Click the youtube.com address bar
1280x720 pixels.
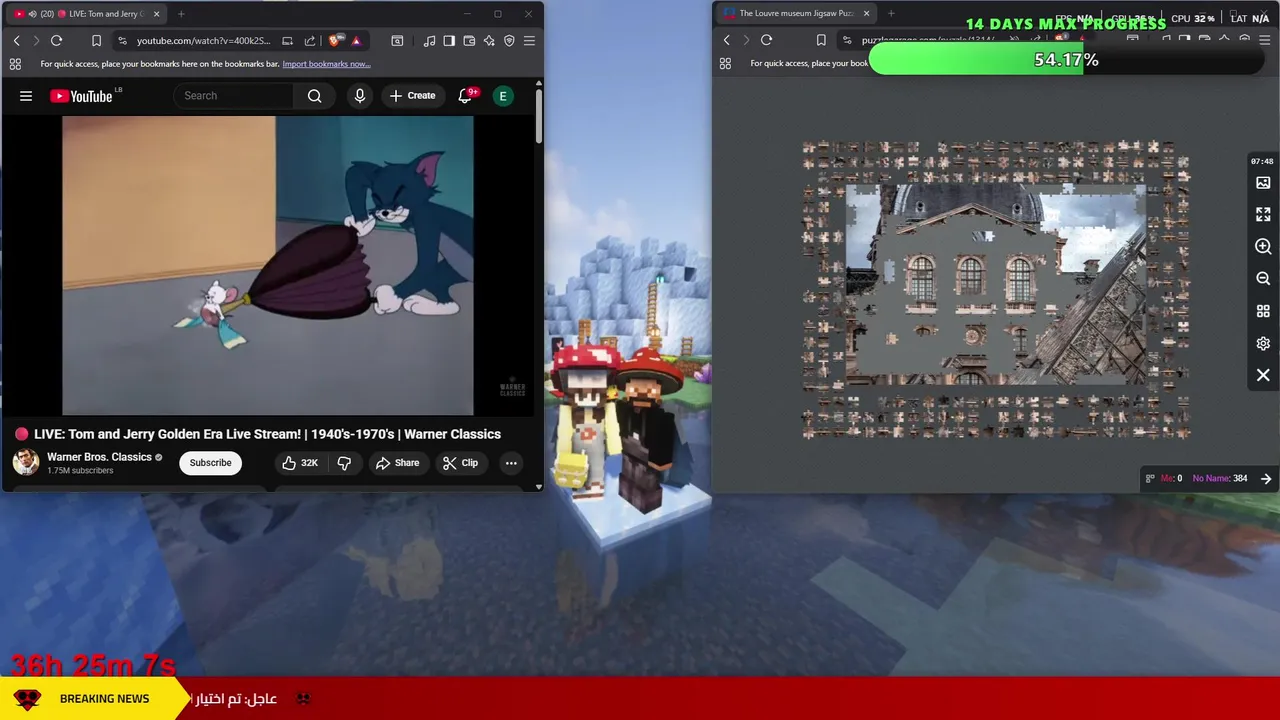point(203,41)
